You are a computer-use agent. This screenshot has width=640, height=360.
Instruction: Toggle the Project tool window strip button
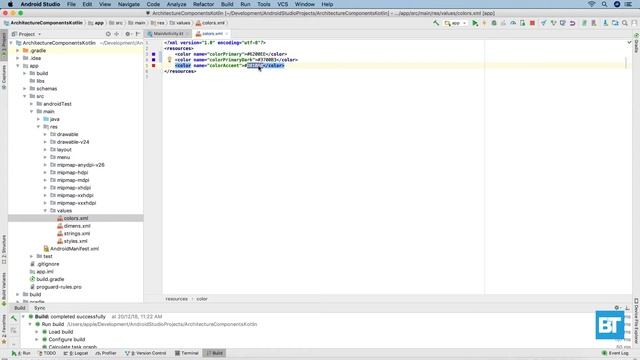[x=4, y=45]
